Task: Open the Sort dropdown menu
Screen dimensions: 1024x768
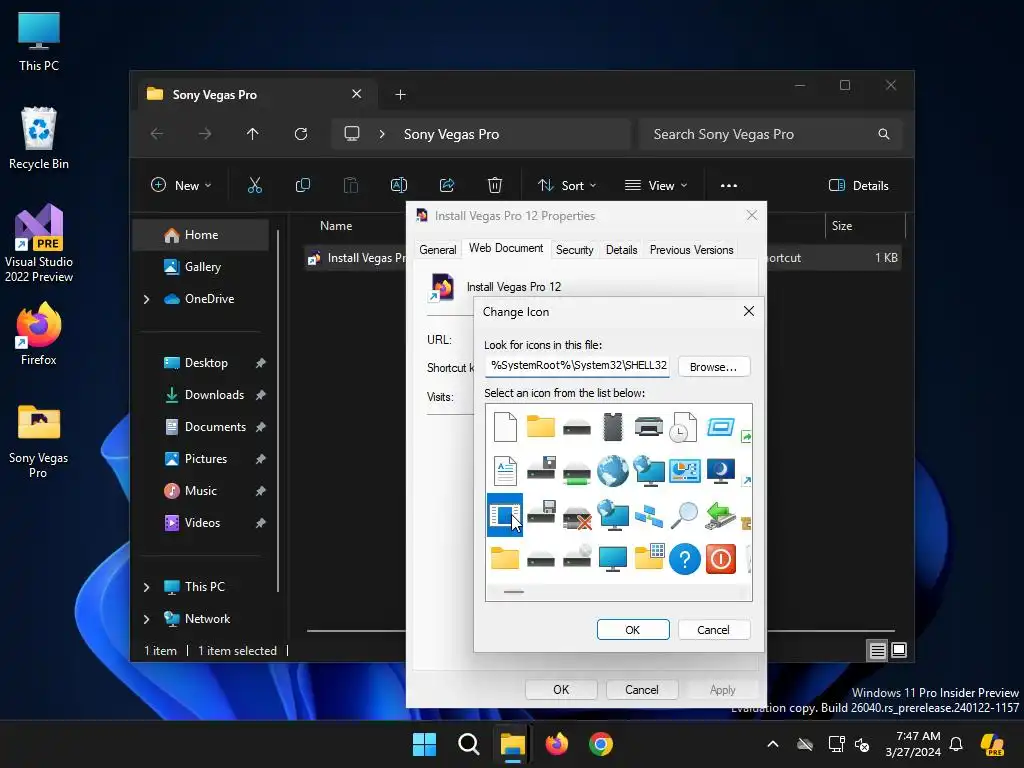Action: click(566, 185)
